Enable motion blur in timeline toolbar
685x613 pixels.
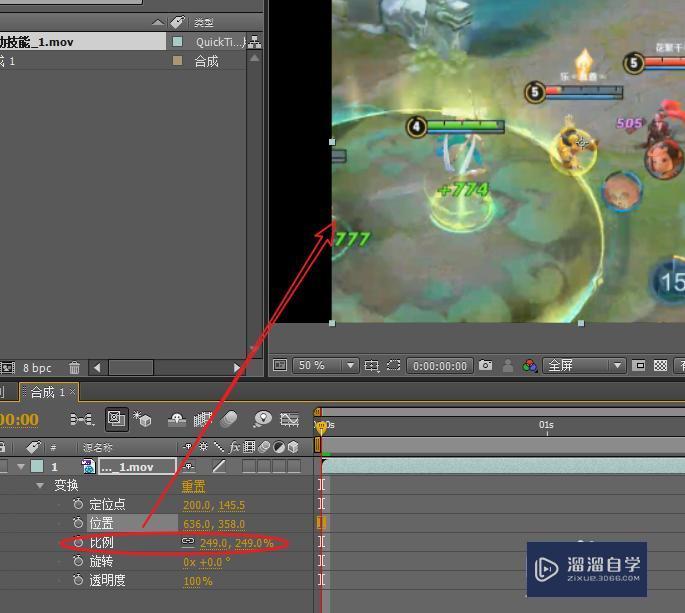(x=228, y=419)
